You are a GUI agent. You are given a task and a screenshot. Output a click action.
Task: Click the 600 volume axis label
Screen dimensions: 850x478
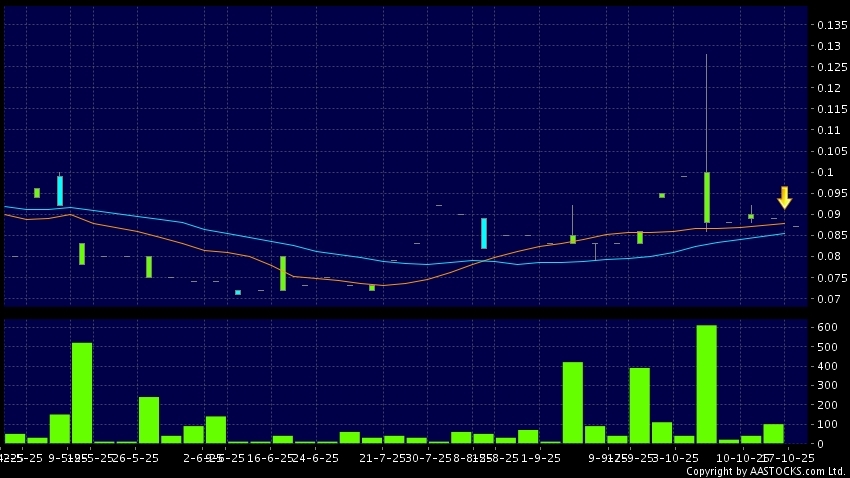click(827, 327)
